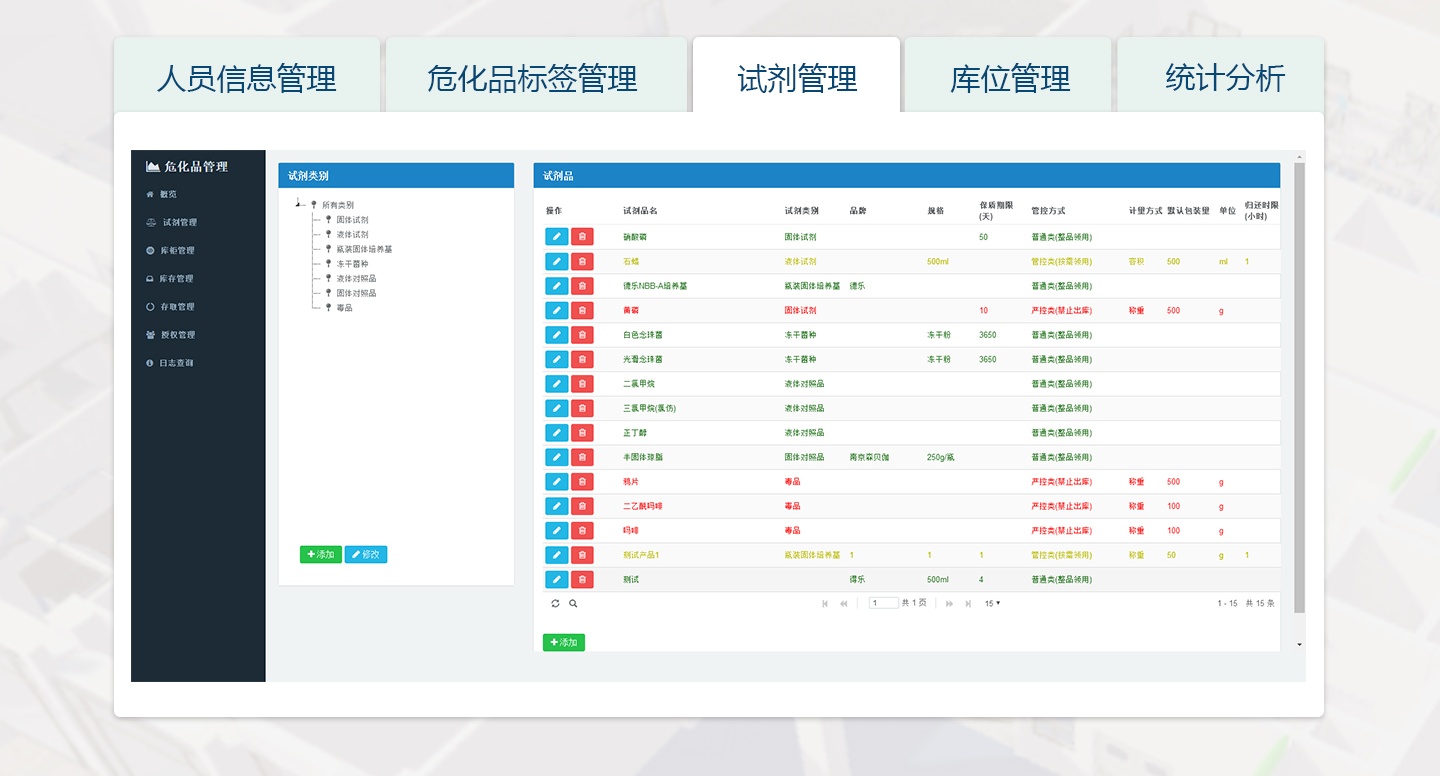Edit the 光滑念珠菌 row

556,359
